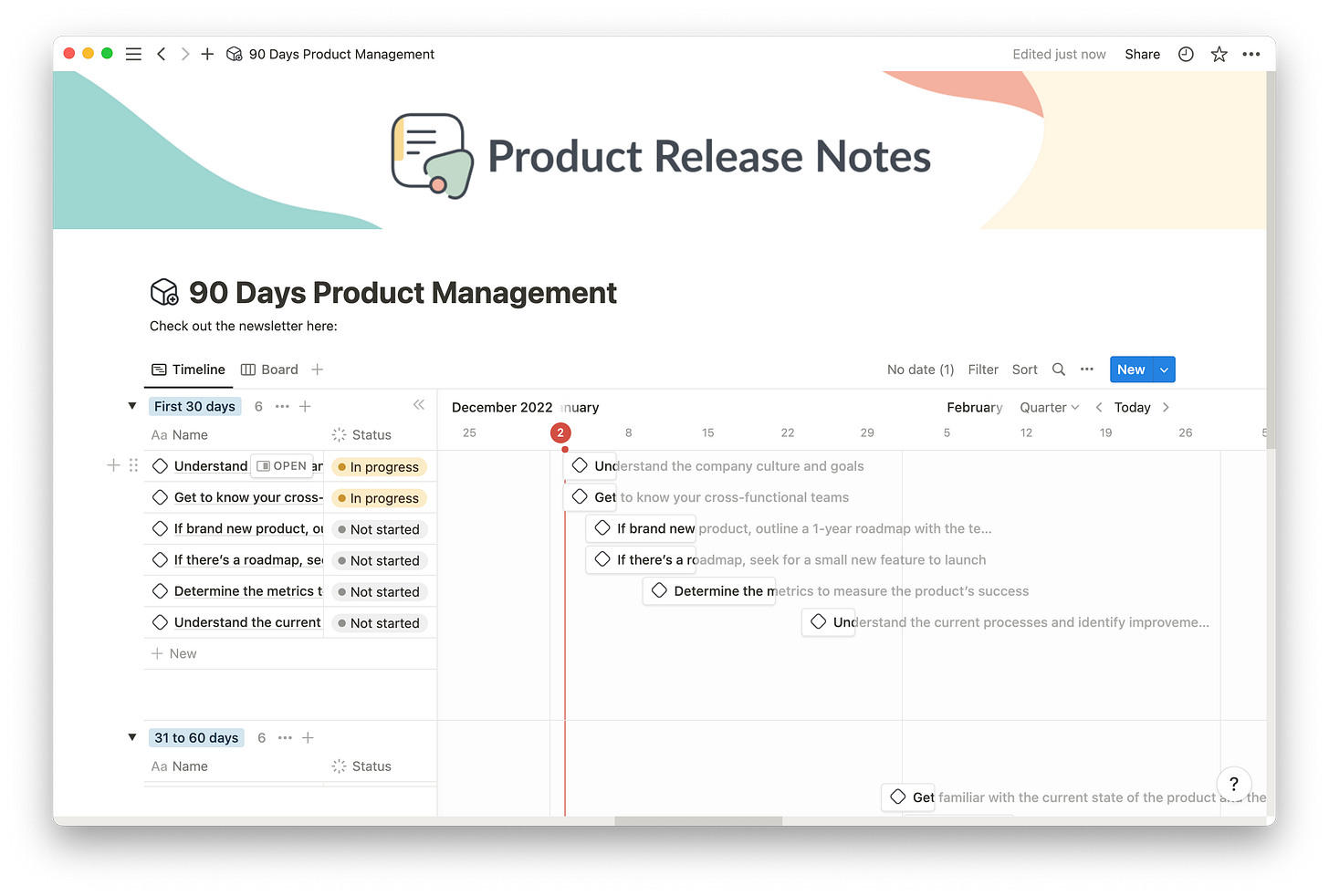Open search with the magnifier icon in timeline toolbar
Viewport: 1329px width, 896px height.
coord(1058,370)
